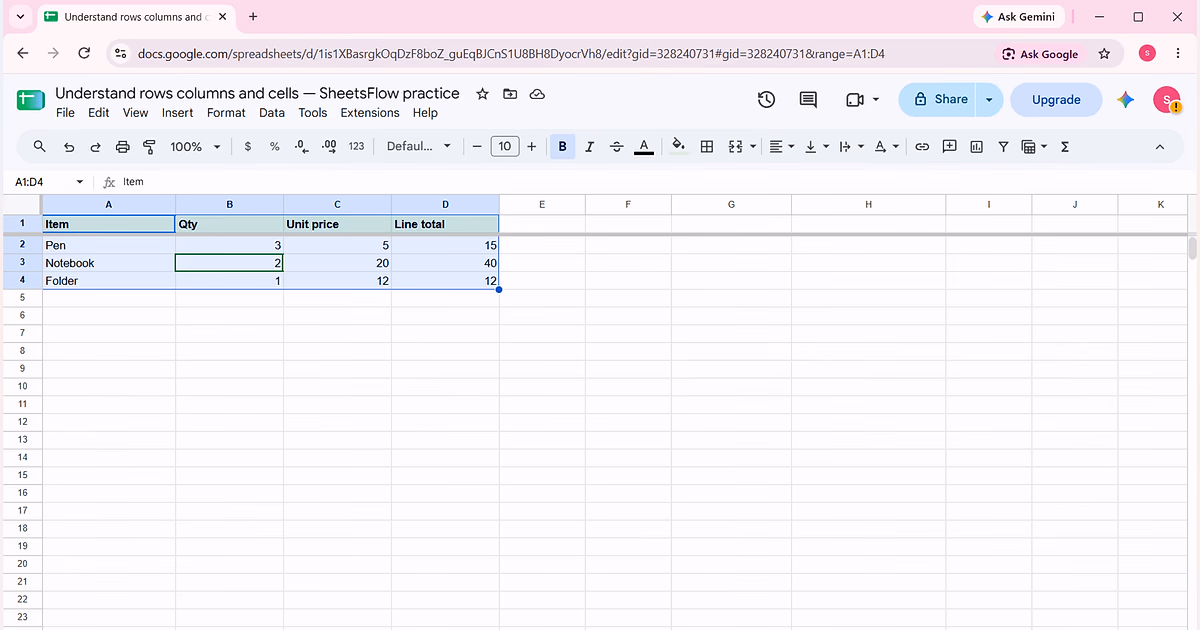
Task: Open the Edit menu
Action: coord(98,113)
